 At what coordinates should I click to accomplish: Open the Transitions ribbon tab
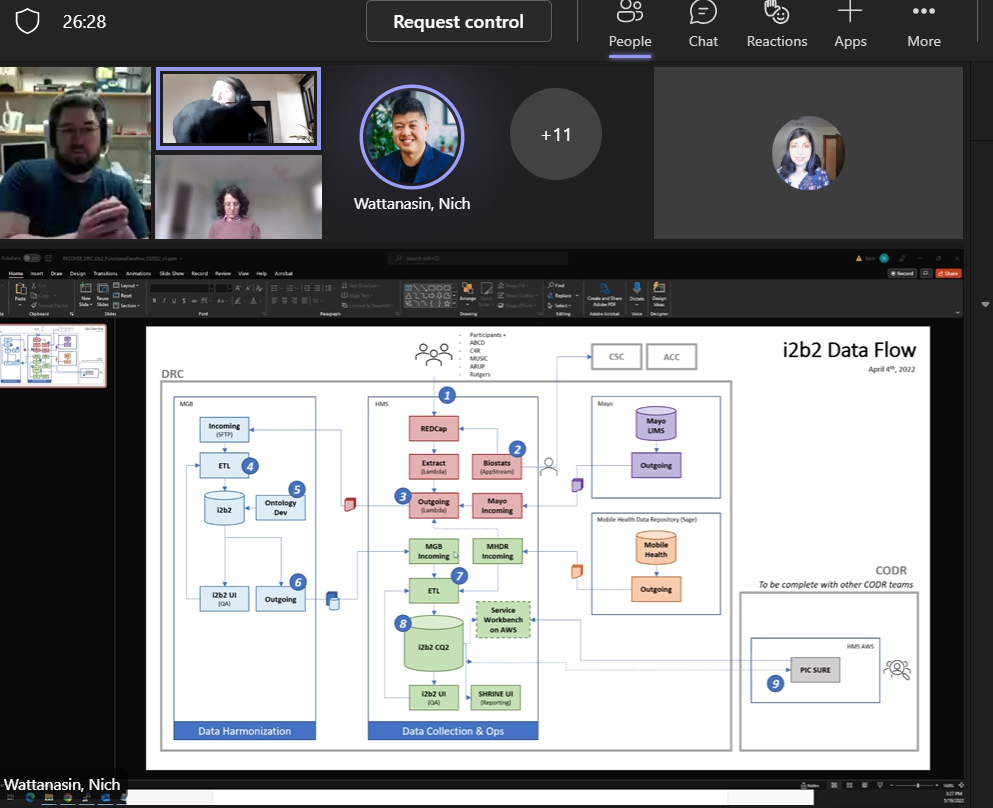click(x=105, y=273)
